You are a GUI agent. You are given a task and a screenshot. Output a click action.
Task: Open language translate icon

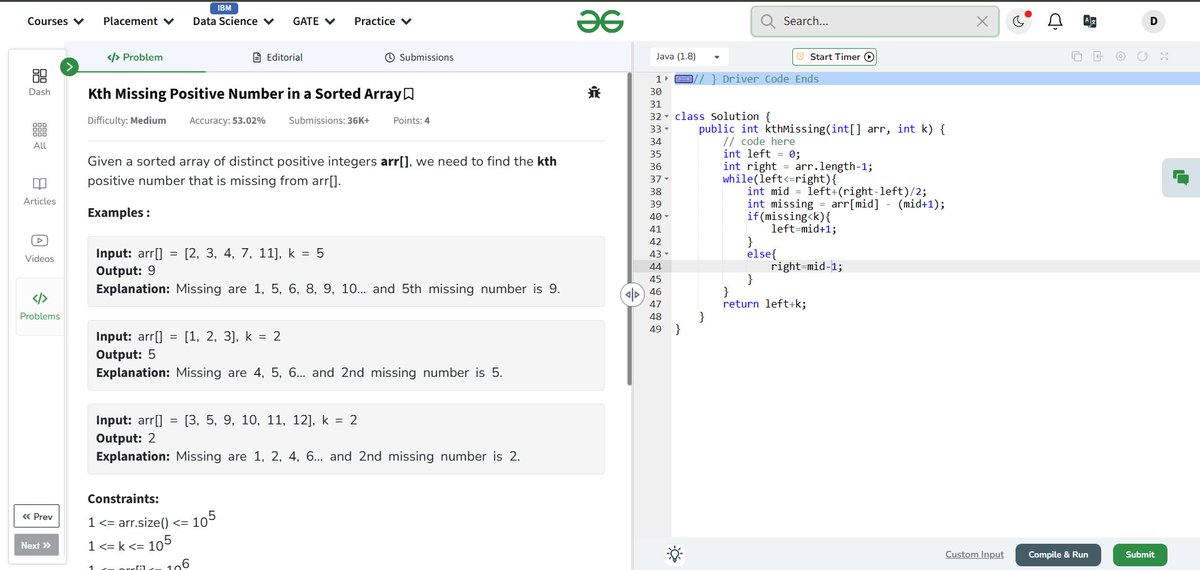[x=1089, y=21]
